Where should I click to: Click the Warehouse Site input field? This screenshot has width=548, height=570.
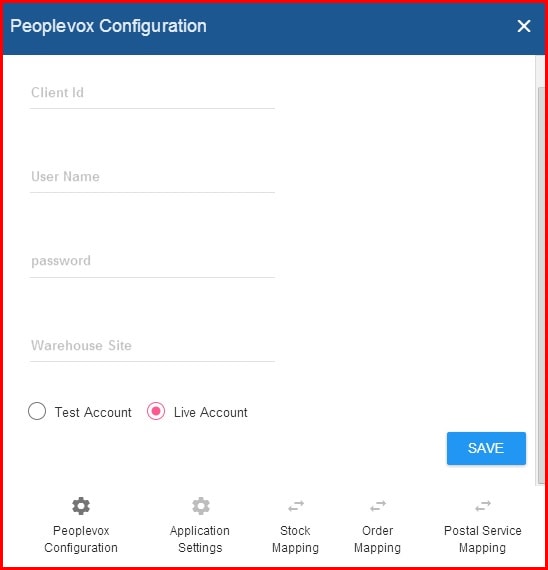152,346
